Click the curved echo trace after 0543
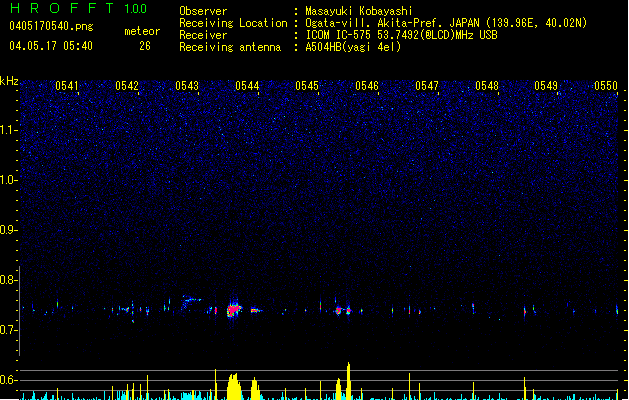 coord(191,302)
